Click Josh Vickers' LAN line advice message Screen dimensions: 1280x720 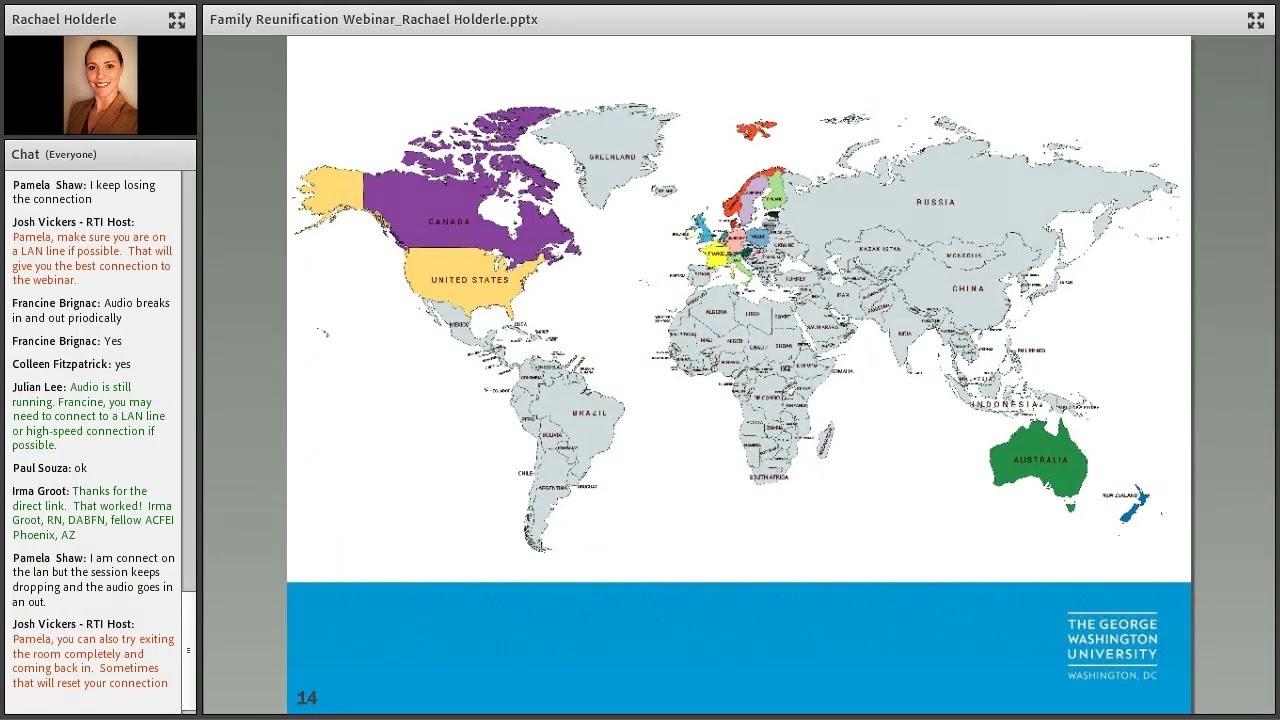[92, 251]
